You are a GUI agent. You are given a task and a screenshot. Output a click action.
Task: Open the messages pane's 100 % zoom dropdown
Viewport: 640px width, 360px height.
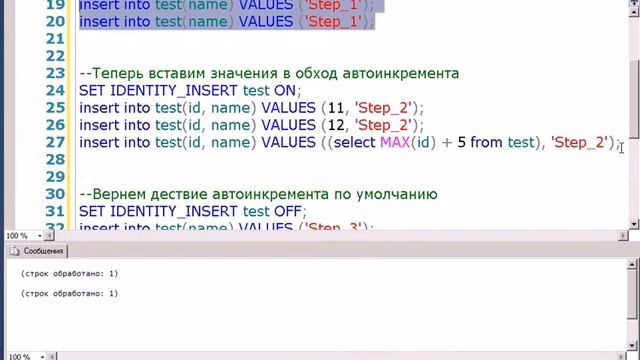pyautogui.click(x=42, y=357)
